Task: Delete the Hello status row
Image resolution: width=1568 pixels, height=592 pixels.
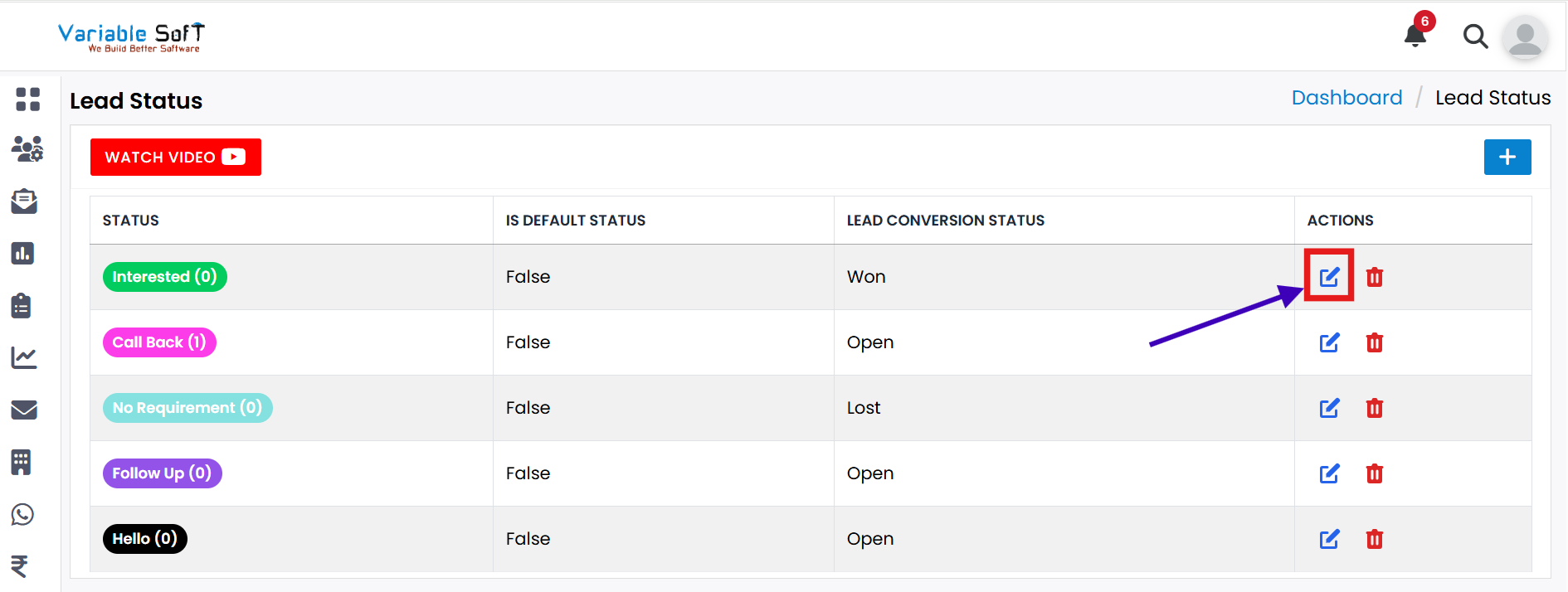Action: click(1375, 539)
